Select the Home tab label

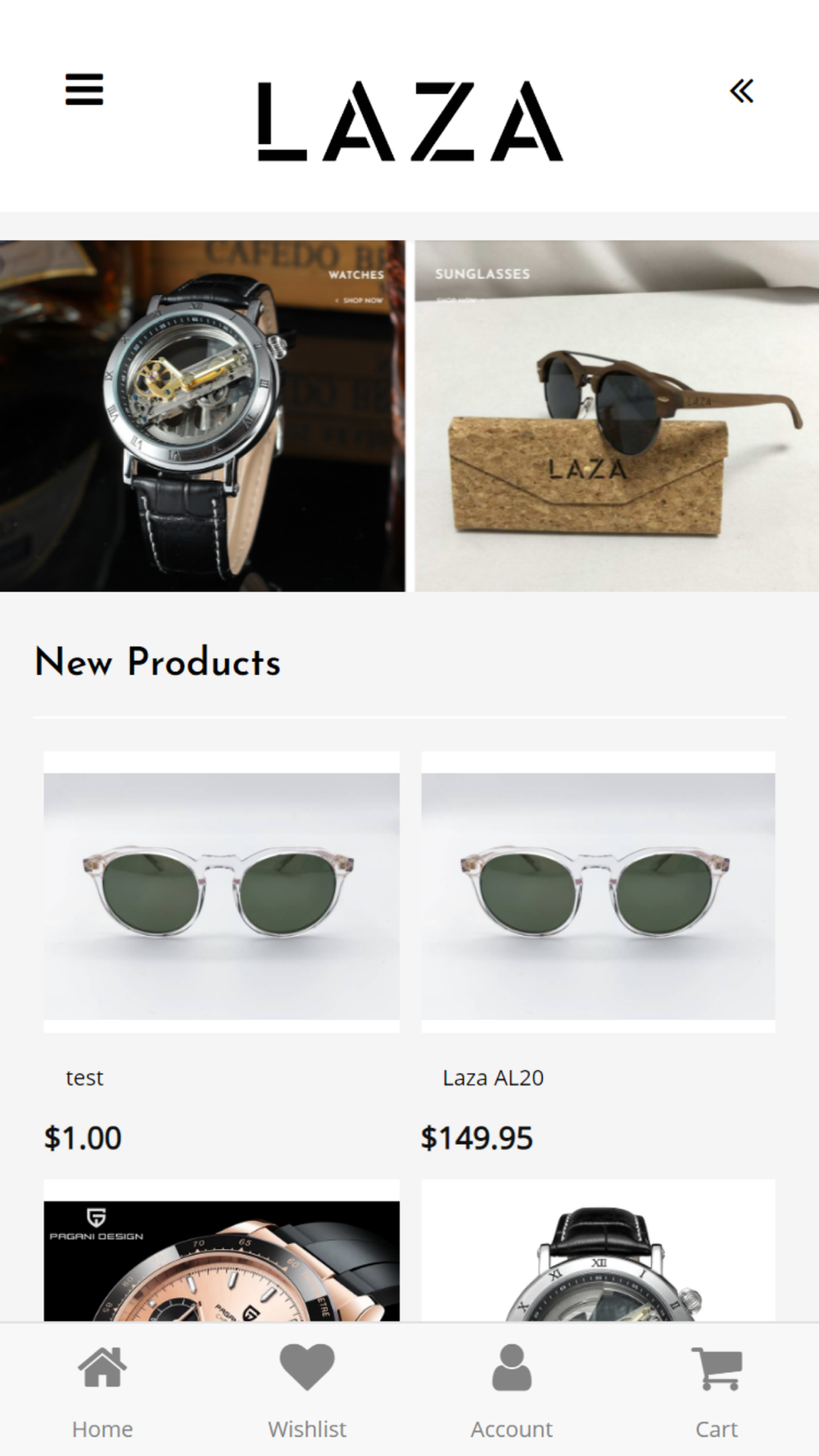tap(102, 1429)
